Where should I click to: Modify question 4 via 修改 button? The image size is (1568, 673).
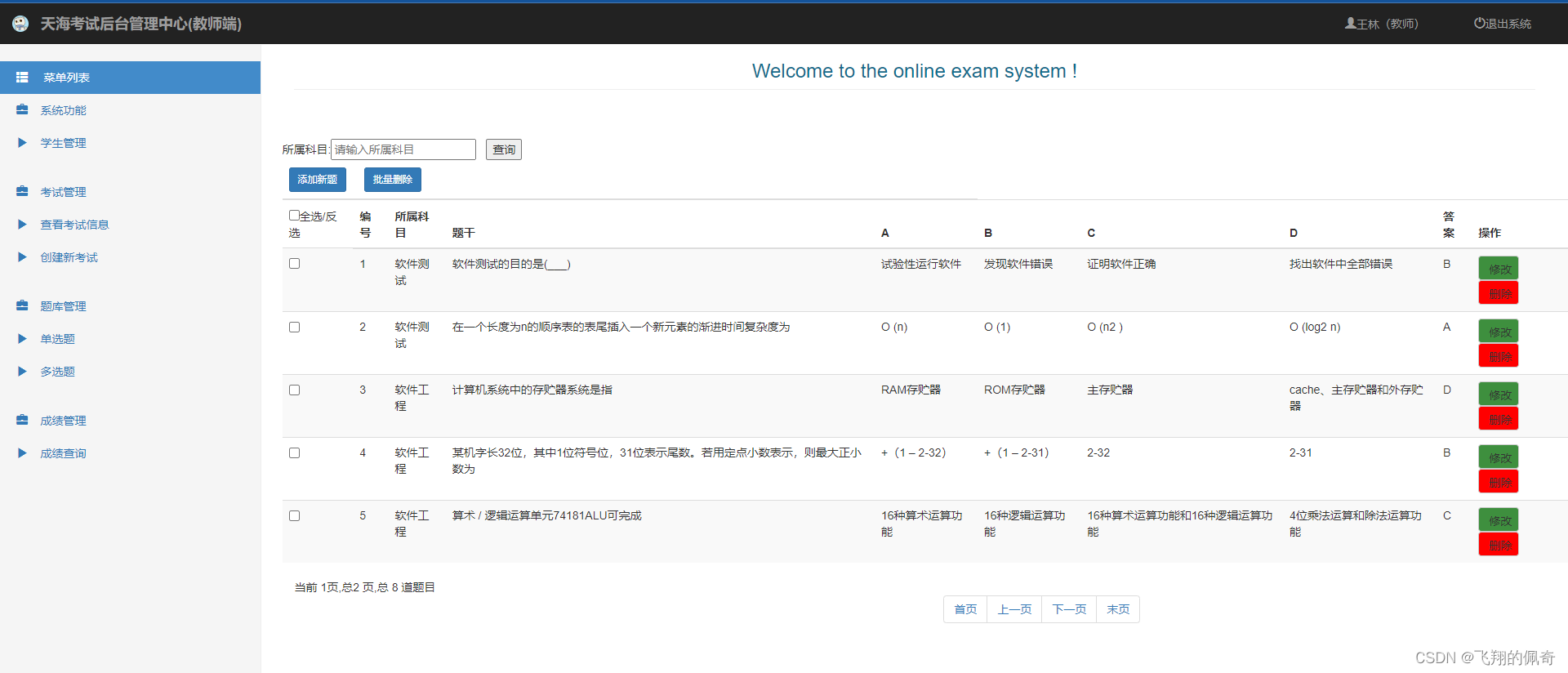(1499, 457)
